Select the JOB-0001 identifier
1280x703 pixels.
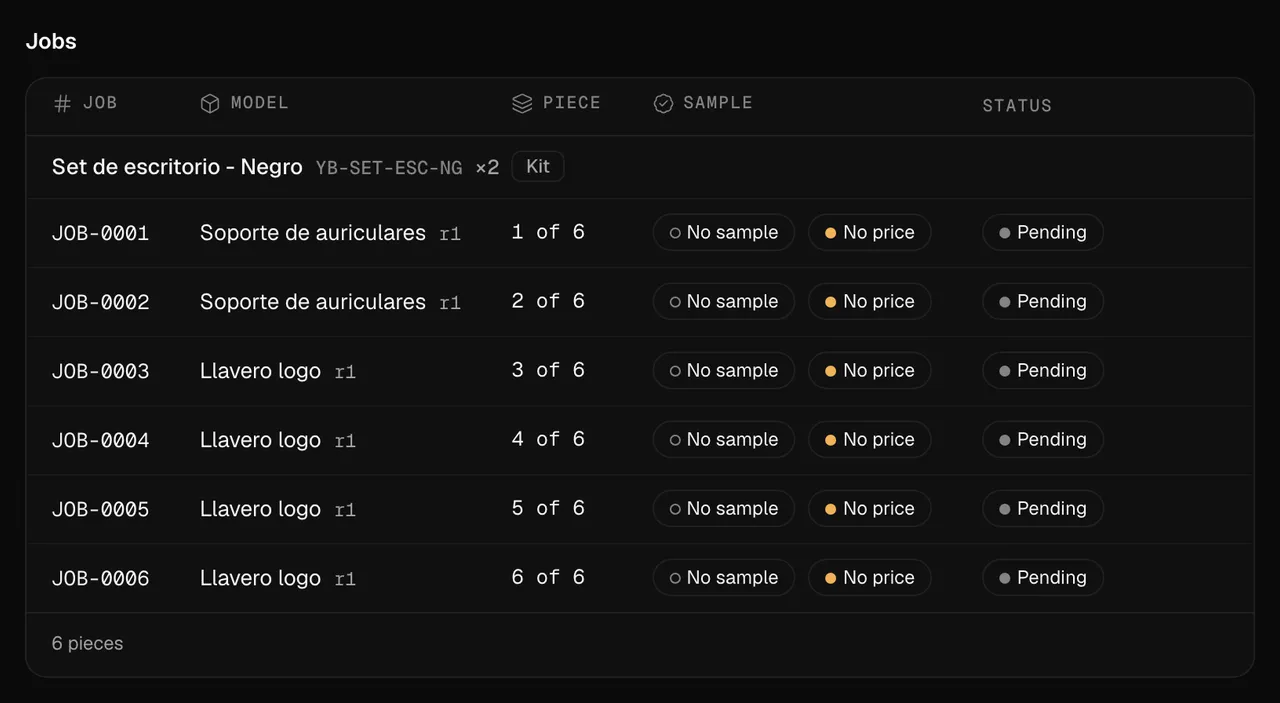(x=101, y=233)
